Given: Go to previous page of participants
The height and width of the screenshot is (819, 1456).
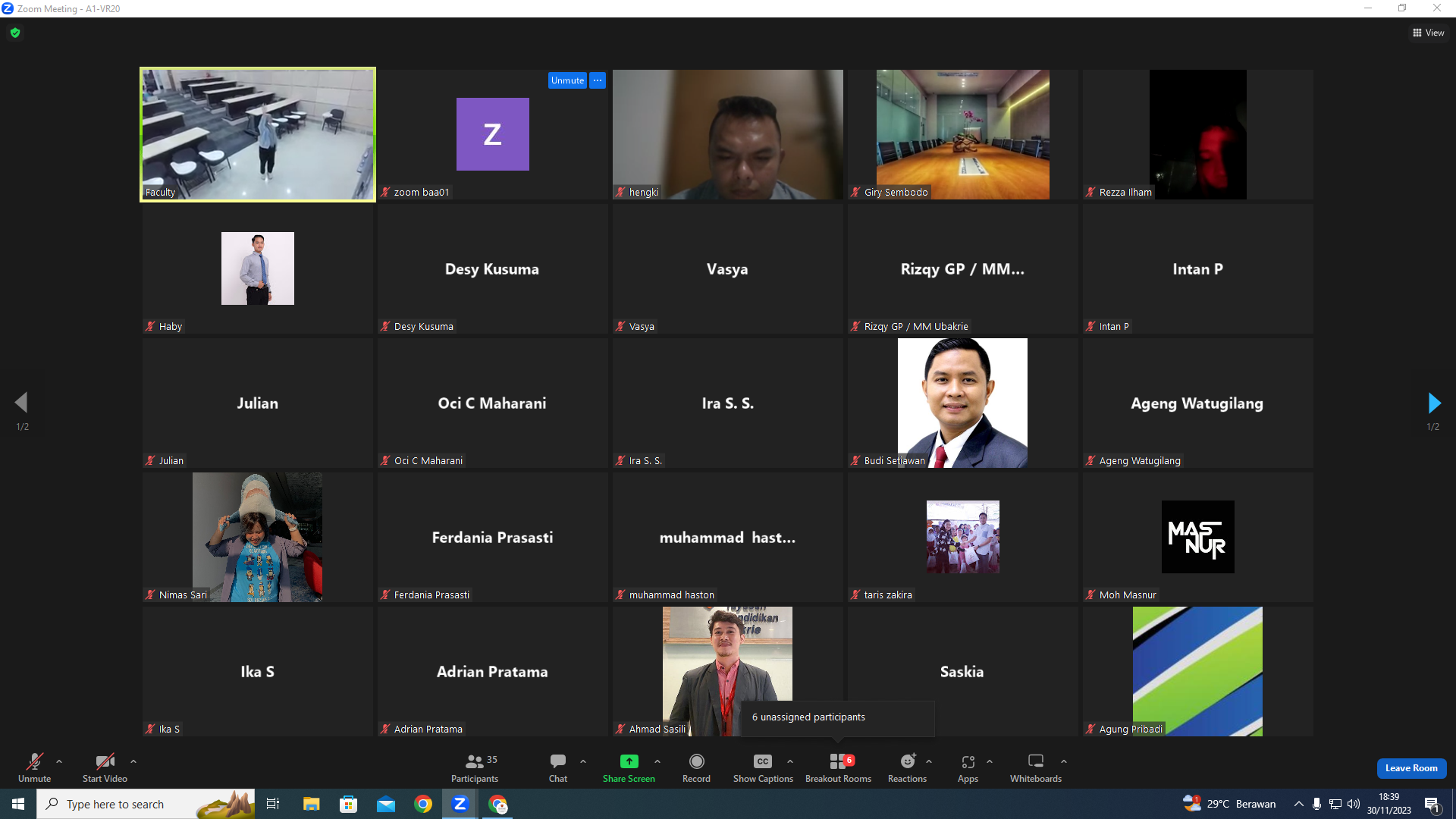Looking at the screenshot, I should pyautogui.click(x=21, y=403).
